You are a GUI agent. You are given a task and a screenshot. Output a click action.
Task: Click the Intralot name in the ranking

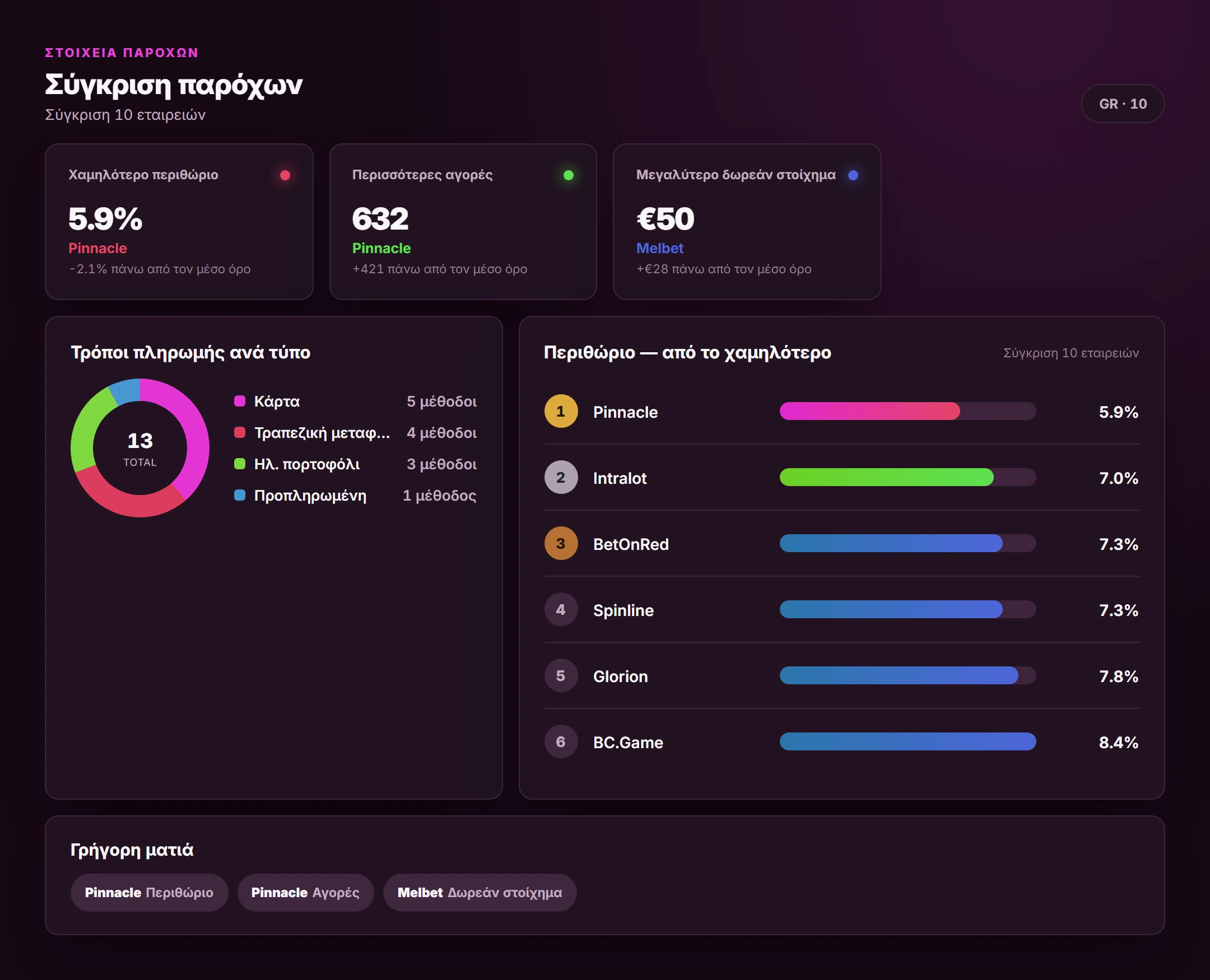coord(620,478)
